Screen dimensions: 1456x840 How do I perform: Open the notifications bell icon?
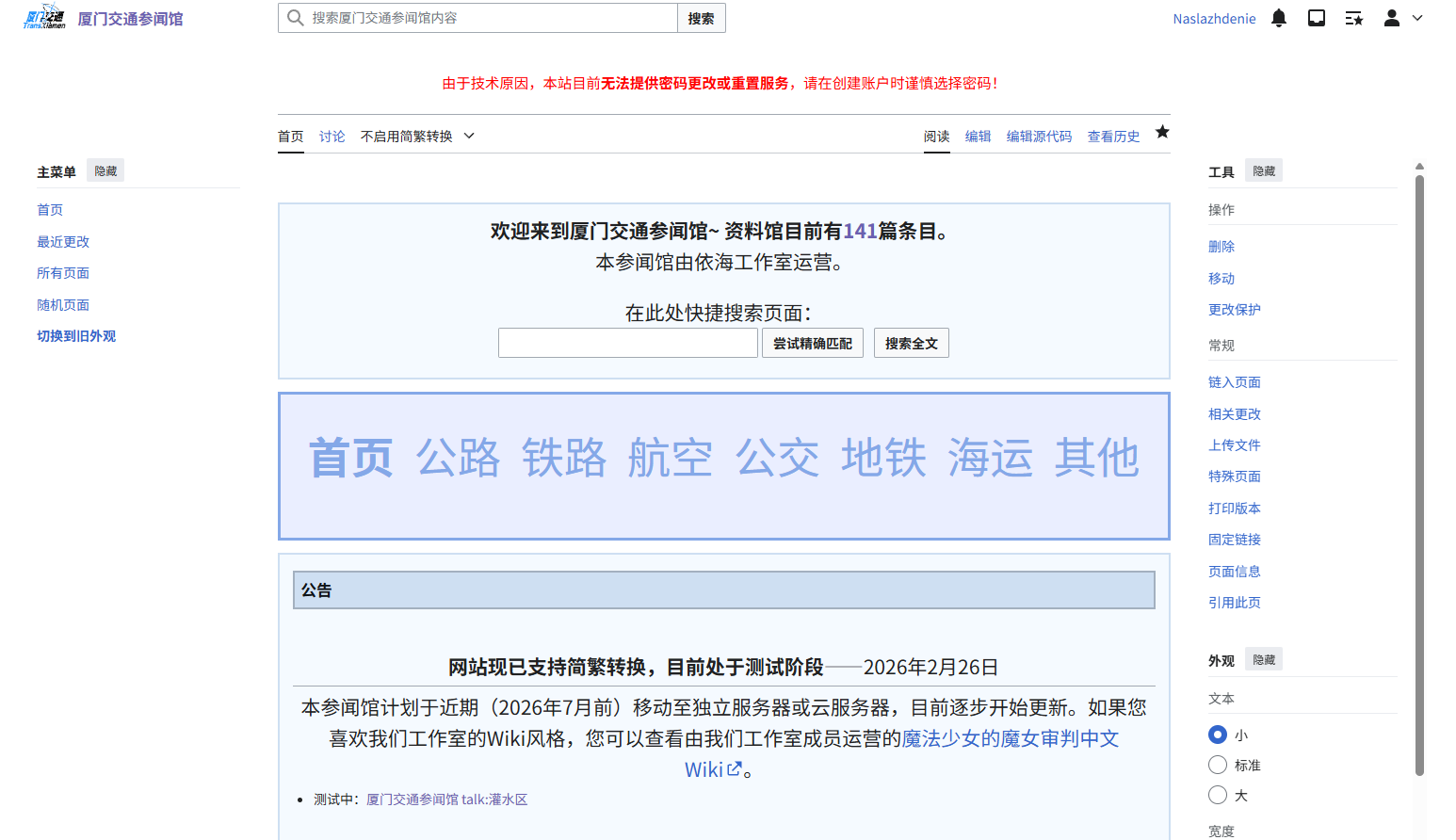pyautogui.click(x=1278, y=17)
